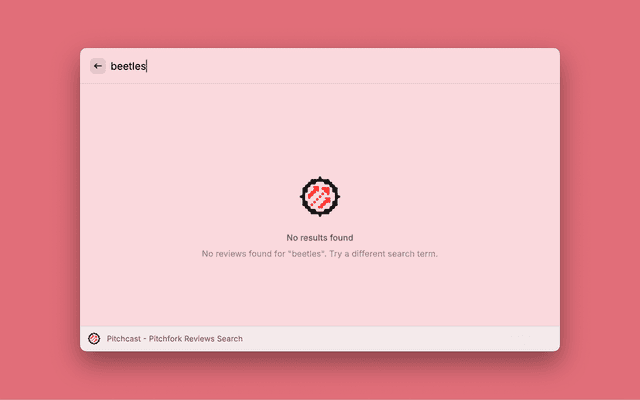The image size is (640, 400).
Task: Click the blank results area left of the logo
Action: [x=180, y=196]
